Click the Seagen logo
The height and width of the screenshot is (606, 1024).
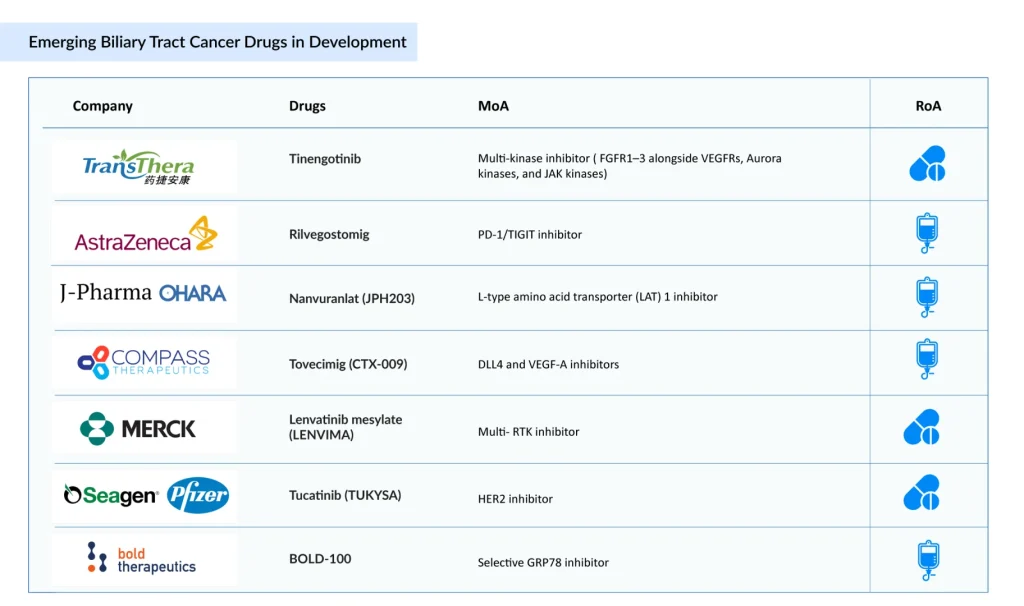coord(111,495)
